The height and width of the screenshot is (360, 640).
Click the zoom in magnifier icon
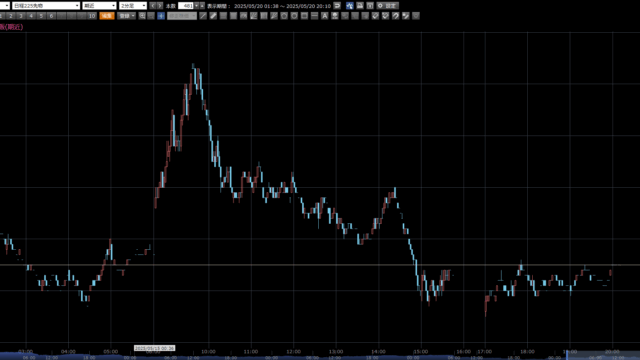(x=142, y=16)
